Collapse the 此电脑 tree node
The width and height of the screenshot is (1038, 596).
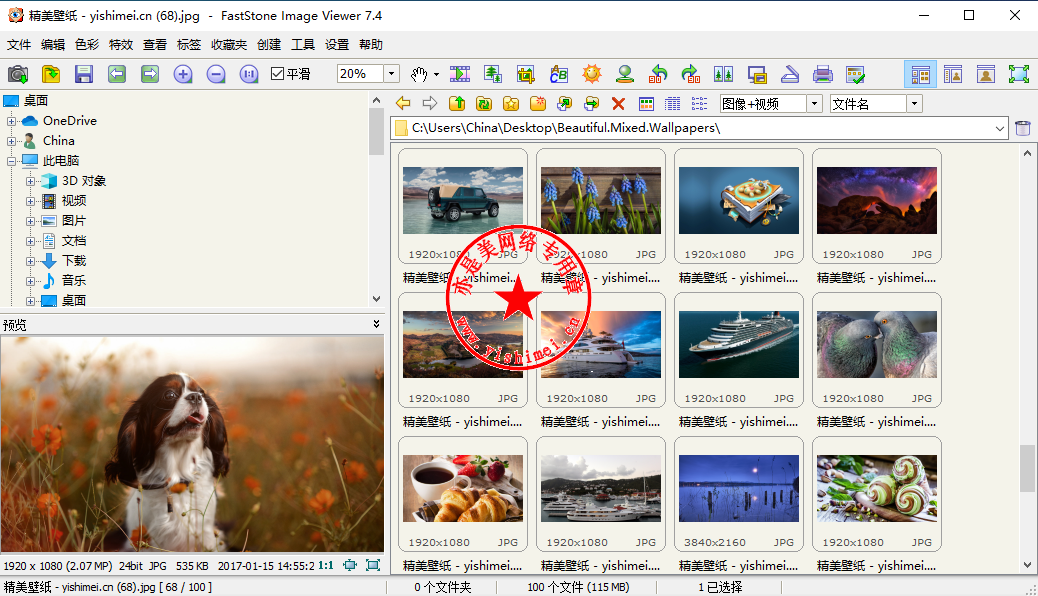tap(11, 161)
